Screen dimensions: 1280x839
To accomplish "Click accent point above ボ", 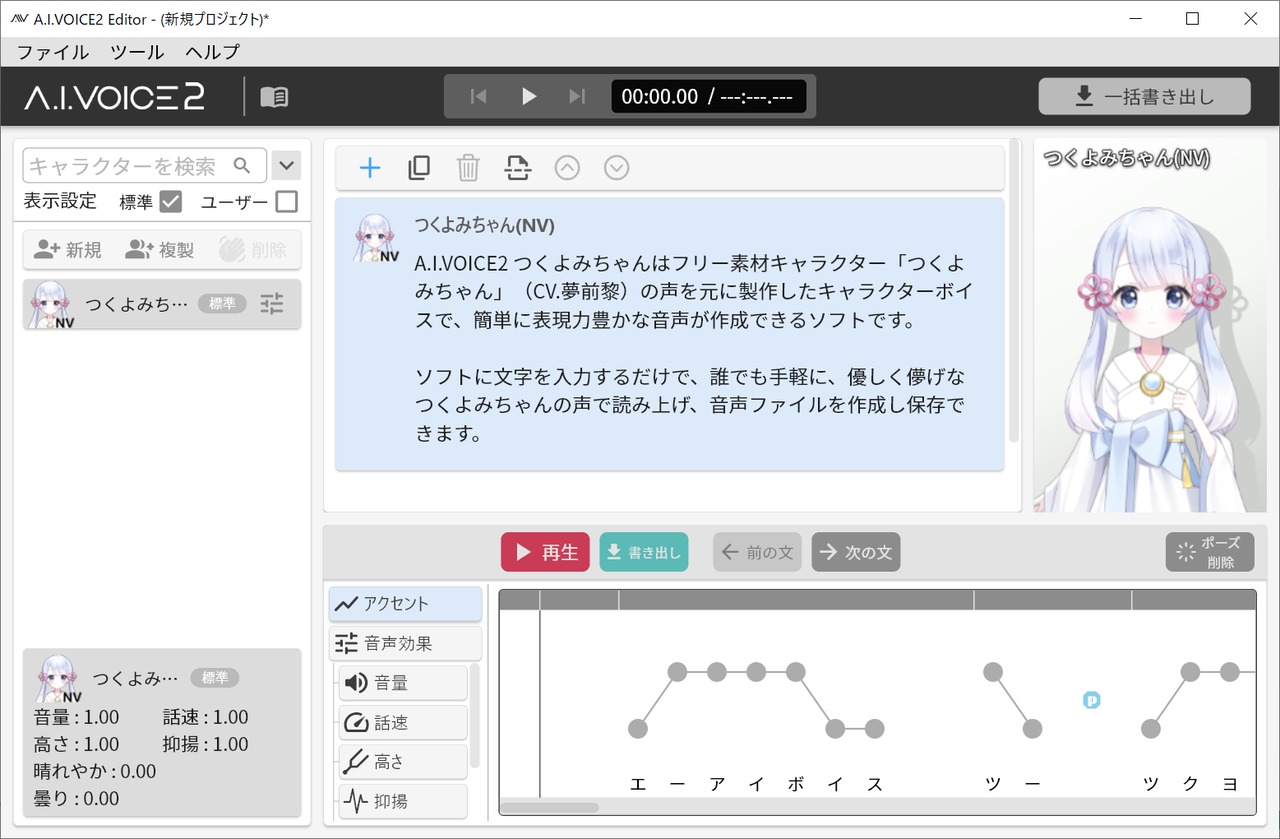I will (x=796, y=672).
